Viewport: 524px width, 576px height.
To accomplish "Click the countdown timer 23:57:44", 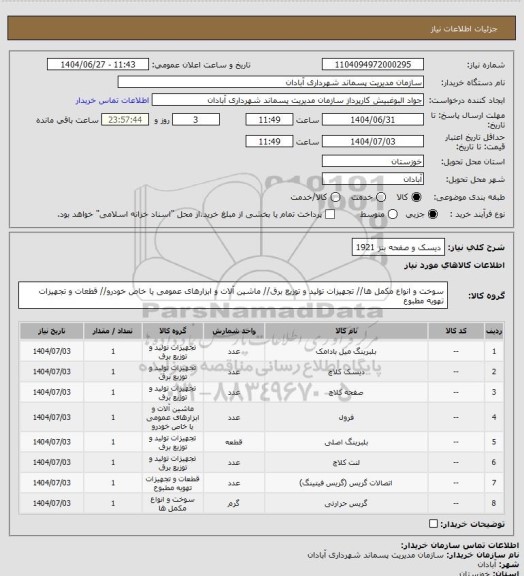I will click(125, 120).
